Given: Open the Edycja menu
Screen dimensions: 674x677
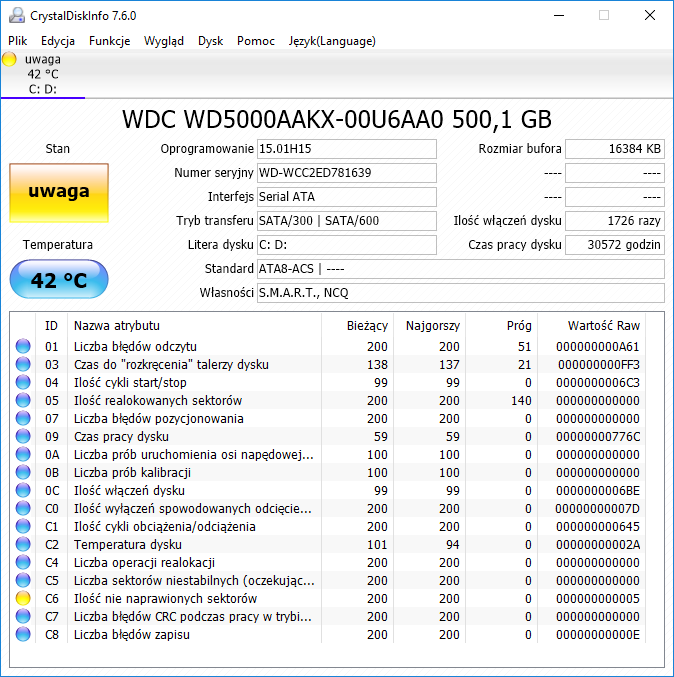Looking at the screenshot, I should tap(58, 41).
